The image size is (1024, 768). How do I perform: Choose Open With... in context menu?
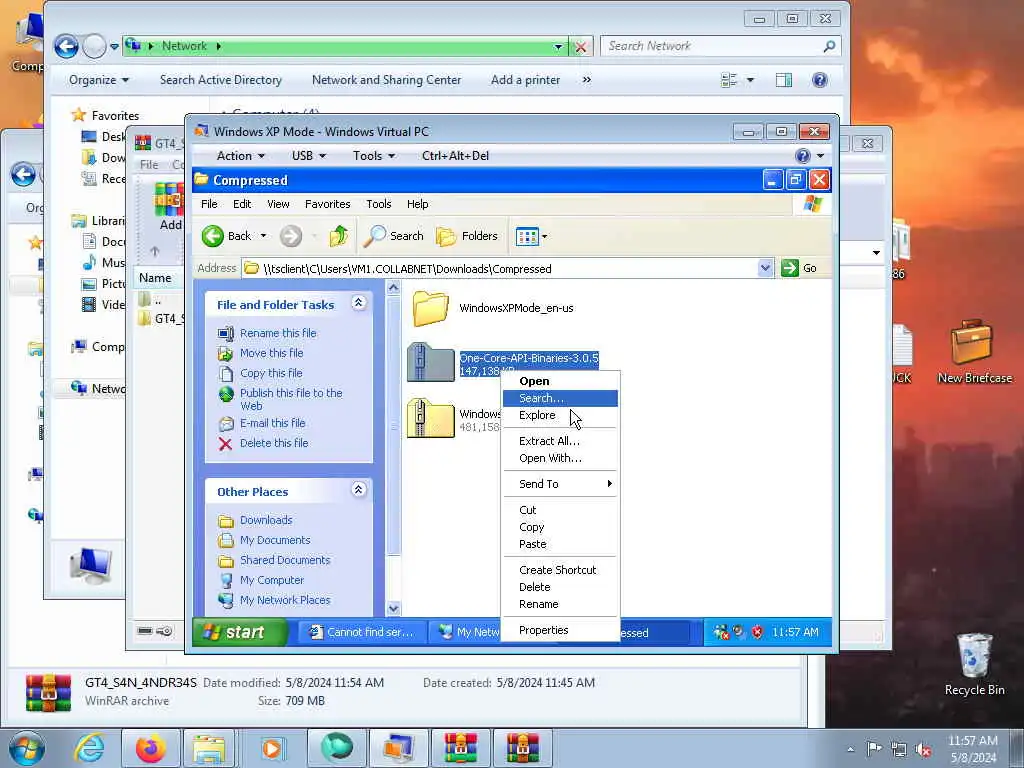pos(560,458)
